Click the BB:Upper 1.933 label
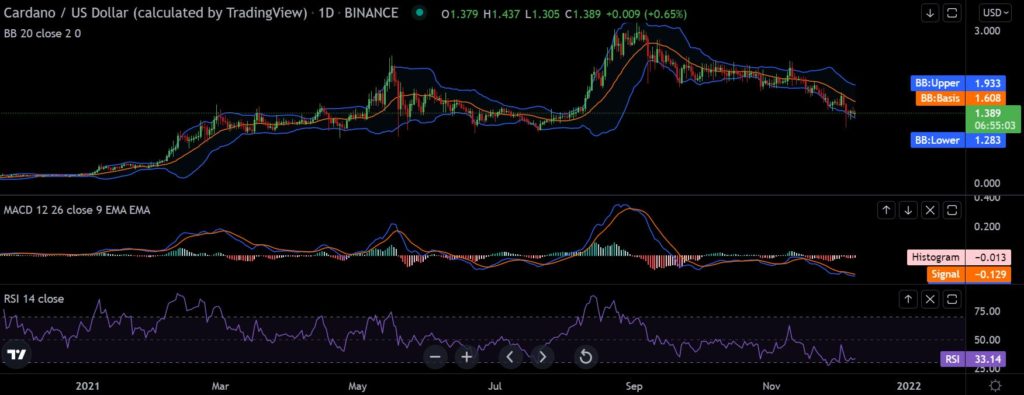The height and width of the screenshot is (395, 1024). pyautogui.click(x=957, y=84)
